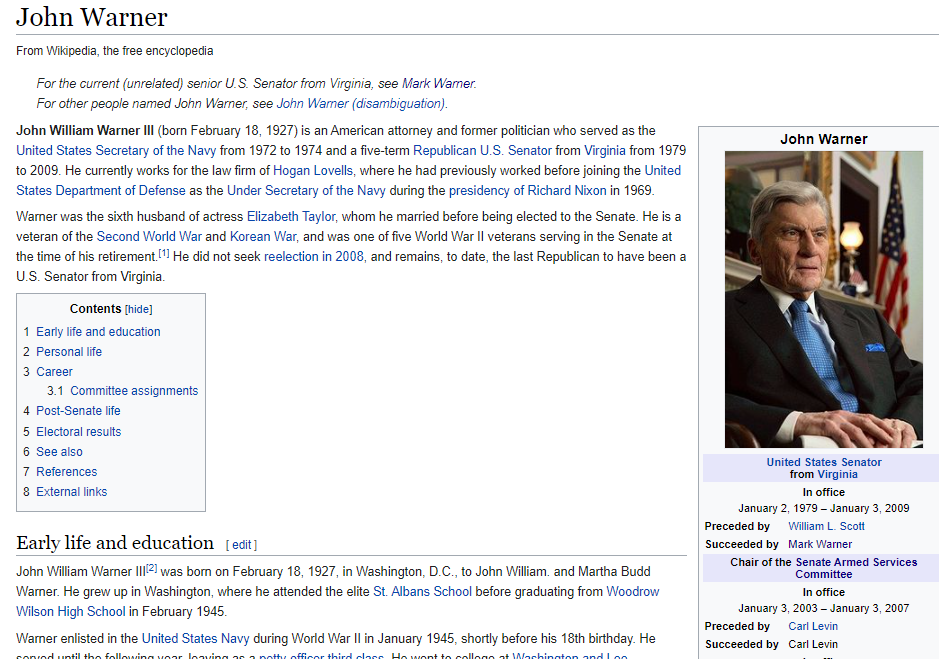939x659 pixels.
Task: Open the Elizabeth Taylor article link
Action: (x=291, y=216)
